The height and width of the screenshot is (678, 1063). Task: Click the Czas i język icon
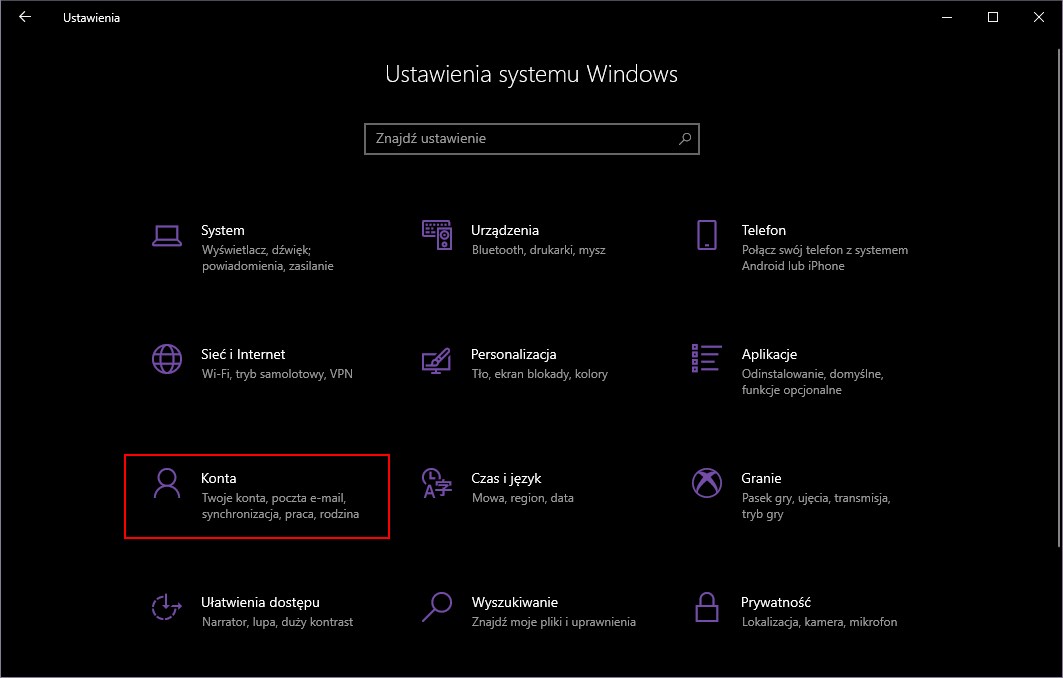click(437, 483)
